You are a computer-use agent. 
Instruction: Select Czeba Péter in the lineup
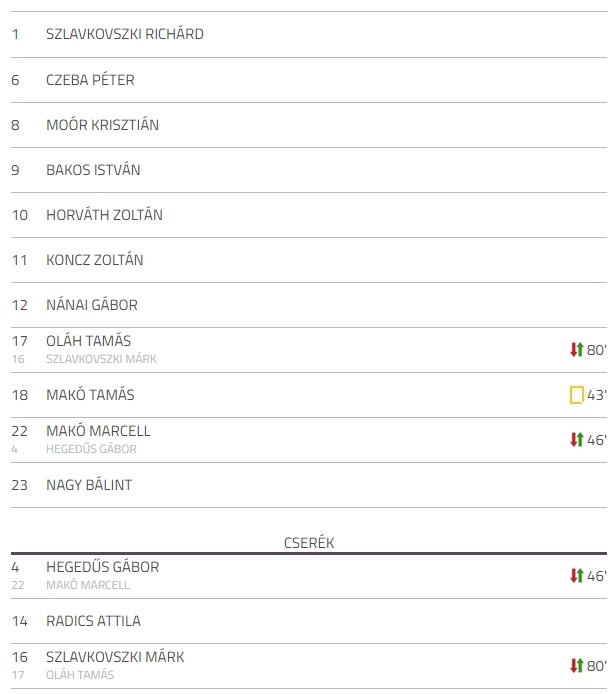point(309,80)
